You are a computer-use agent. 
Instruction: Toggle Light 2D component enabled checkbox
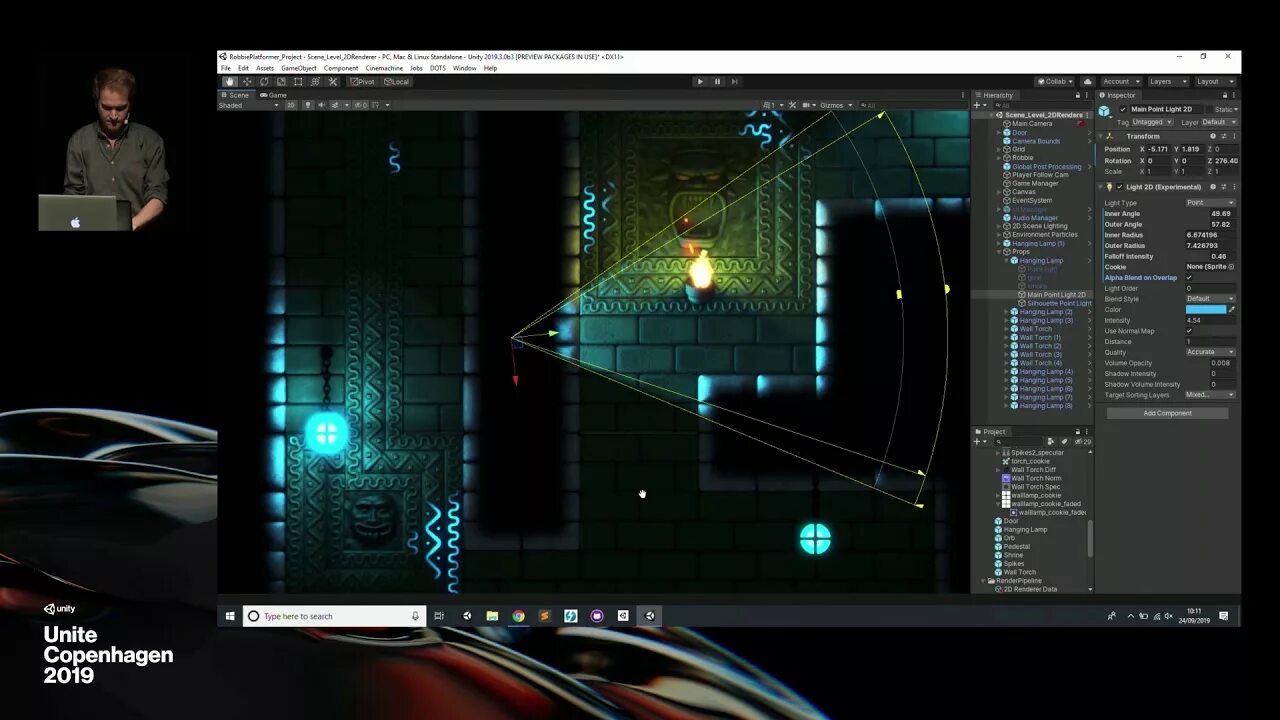coord(1118,187)
